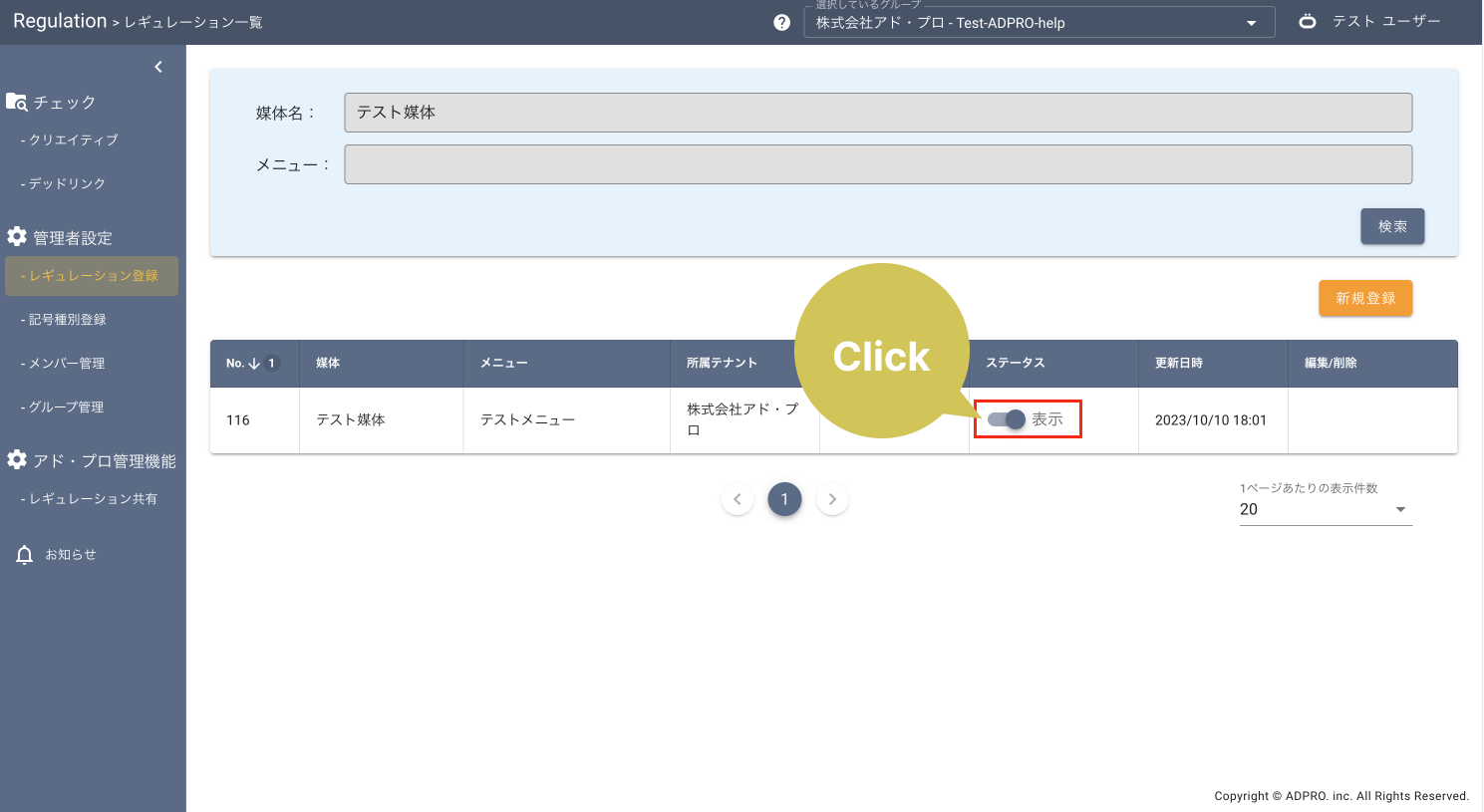The width and height of the screenshot is (1484, 812).
Task: Click the 検索 search button
Action: click(x=1391, y=226)
